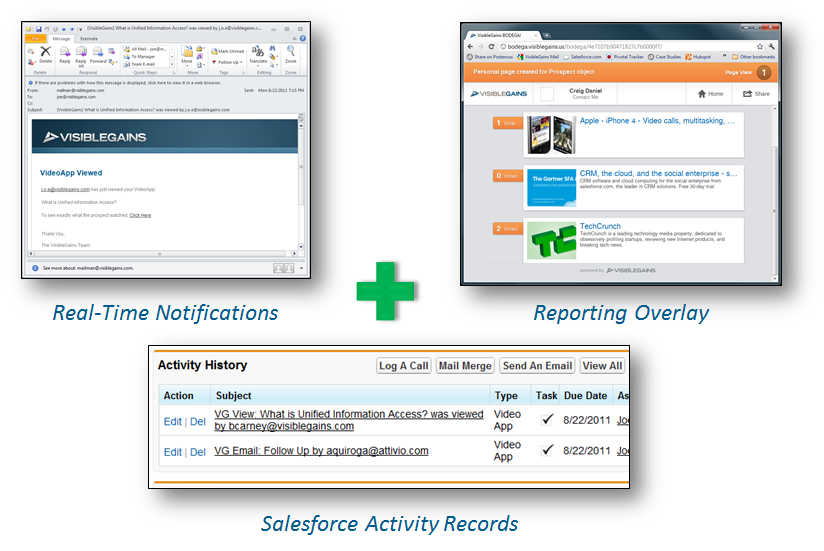Expand the Outlook people pane arrow
Image resolution: width=824 pixels, height=551 pixels.
click(301, 268)
